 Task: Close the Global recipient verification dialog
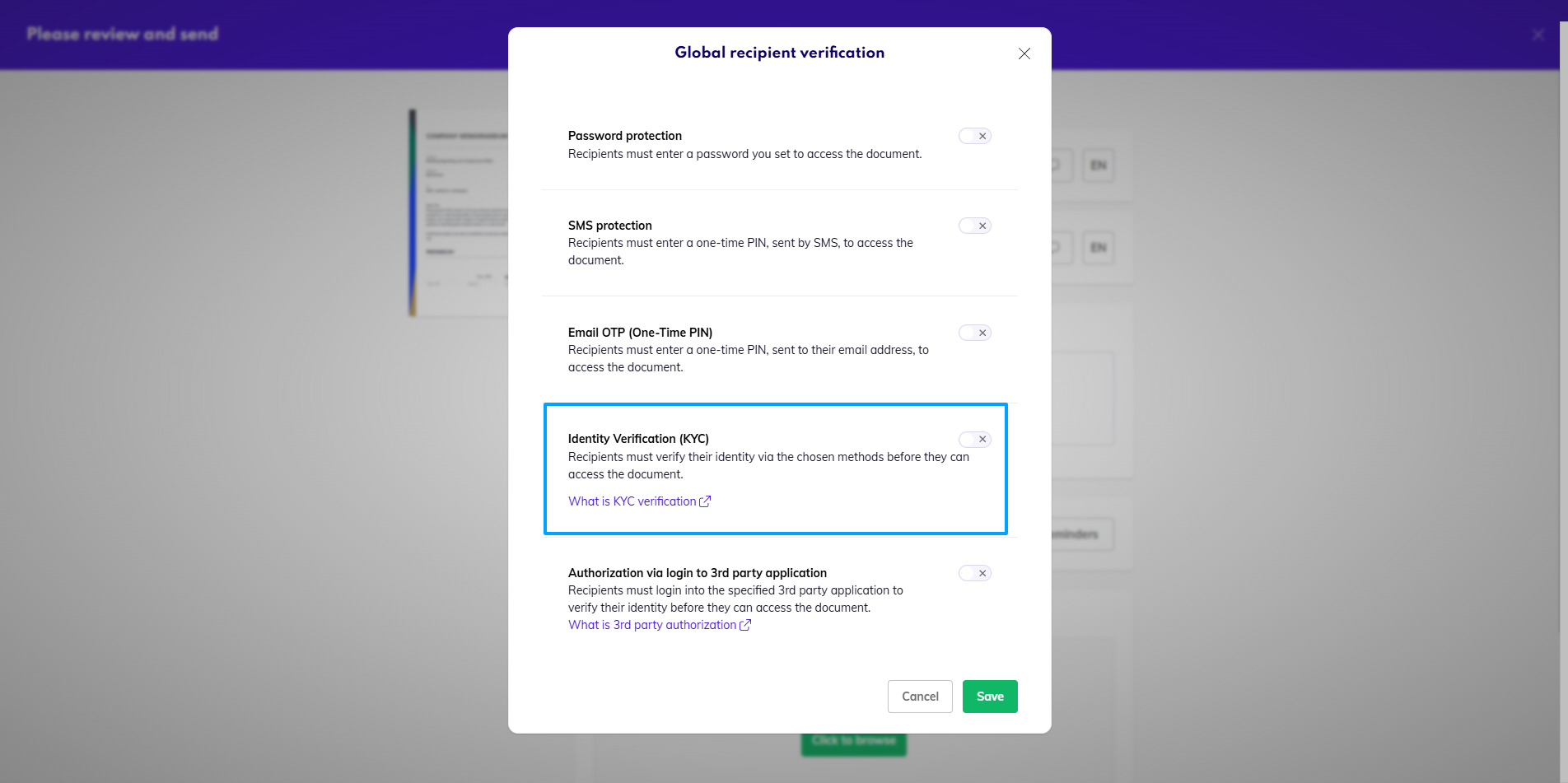(1024, 54)
